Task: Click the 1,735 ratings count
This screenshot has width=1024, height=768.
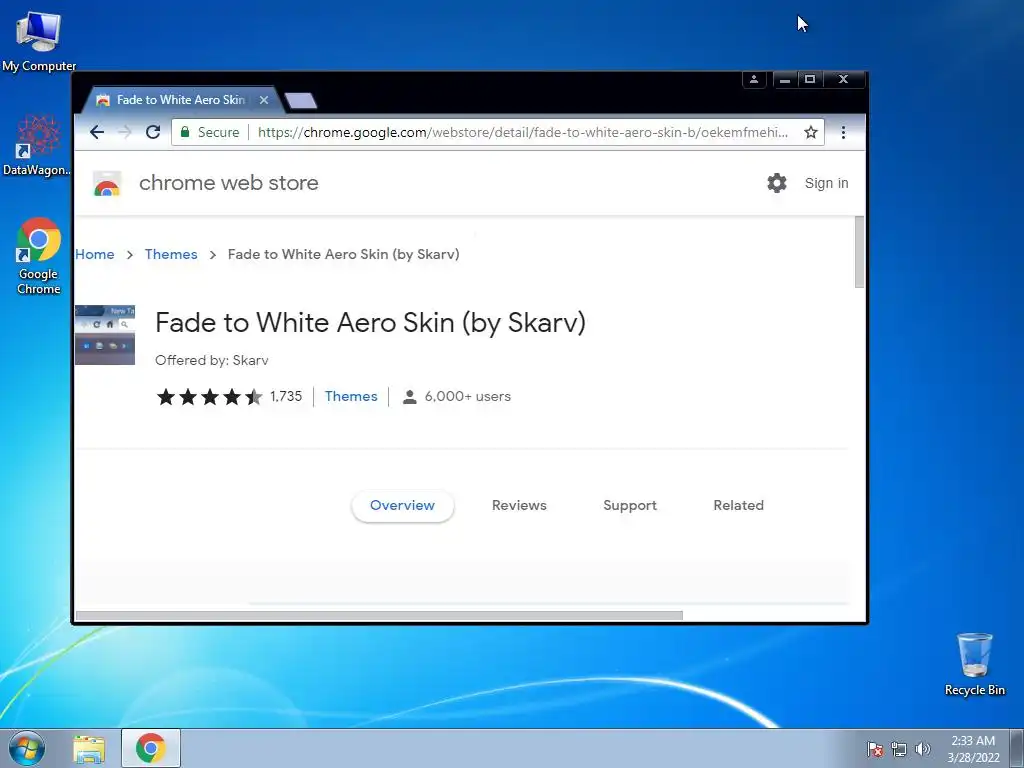Action: click(x=286, y=396)
